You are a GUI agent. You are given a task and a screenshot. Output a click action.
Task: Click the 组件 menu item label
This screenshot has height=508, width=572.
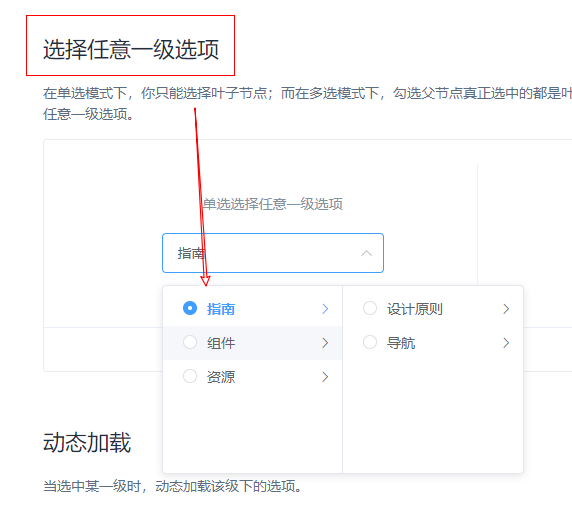[221, 343]
